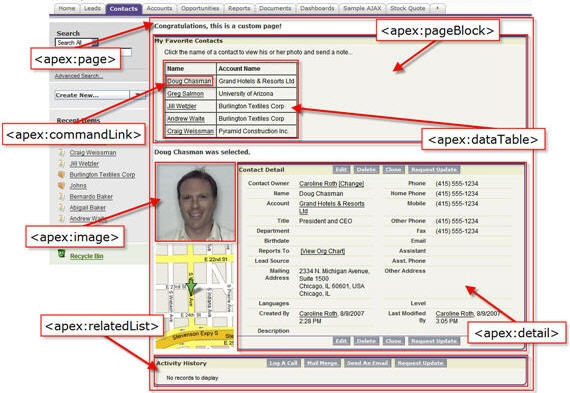The image size is (570, 393).
Task: Select the Contacts tab
Action: [124, 9]
